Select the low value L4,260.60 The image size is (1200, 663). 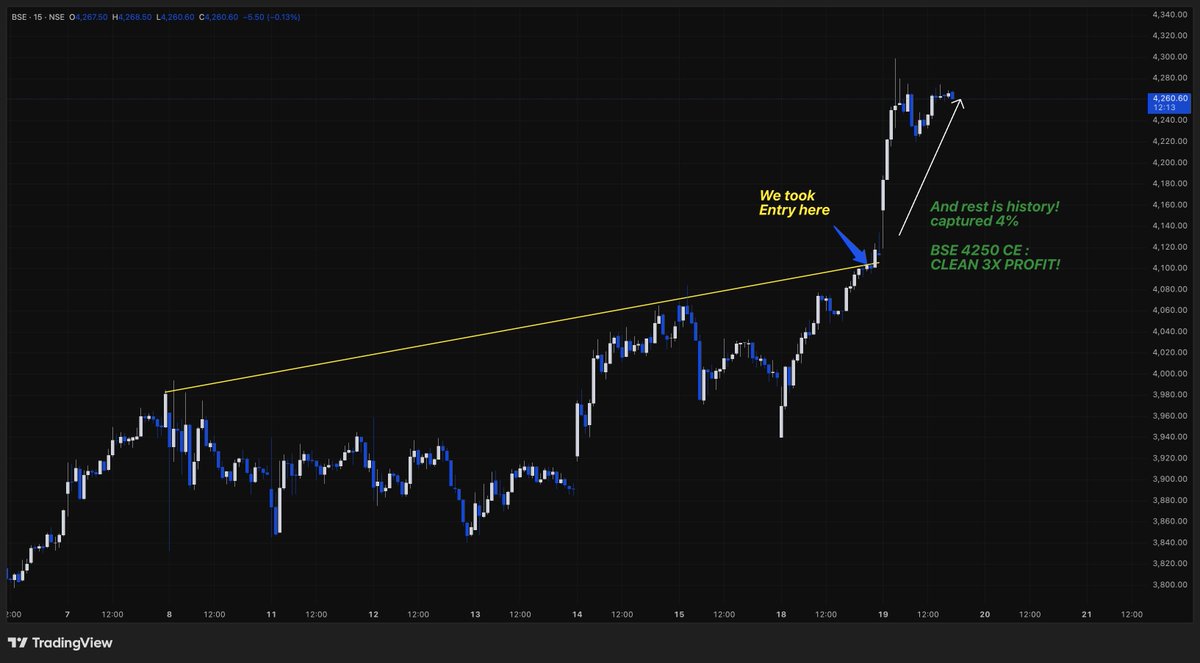[175, 17]
